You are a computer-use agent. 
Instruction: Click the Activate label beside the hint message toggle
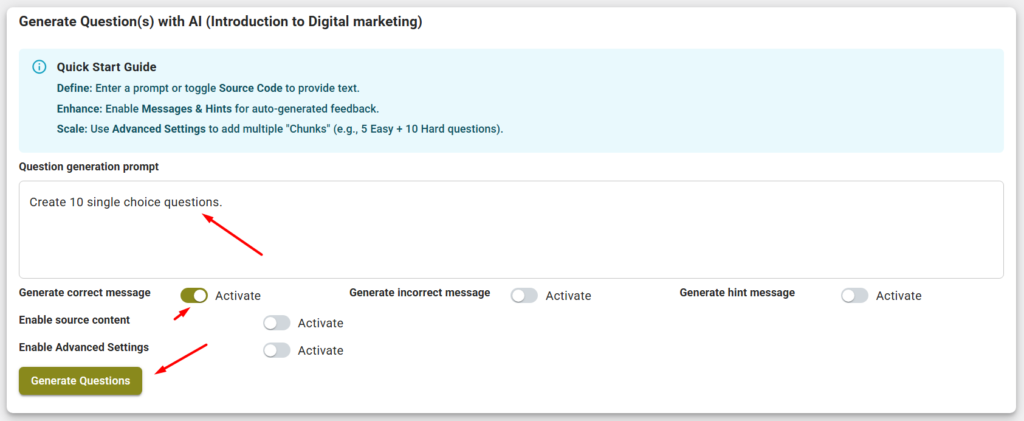[898, 296]
